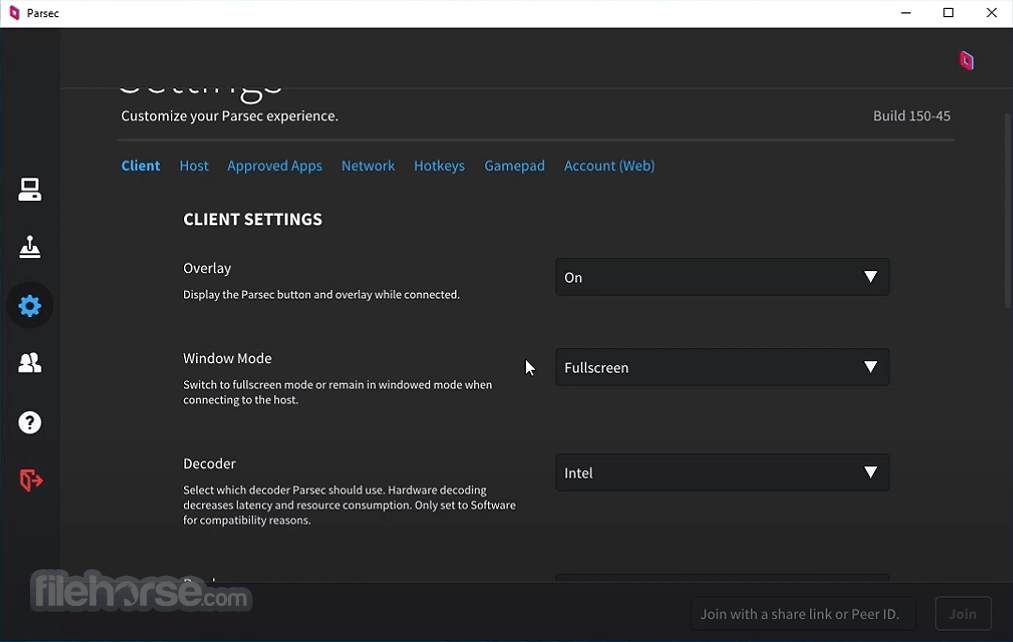The height and width of the screenshot is (642, 1013).
Task: Click the Parsec title bar app icon
Action: tap(14, 13)
